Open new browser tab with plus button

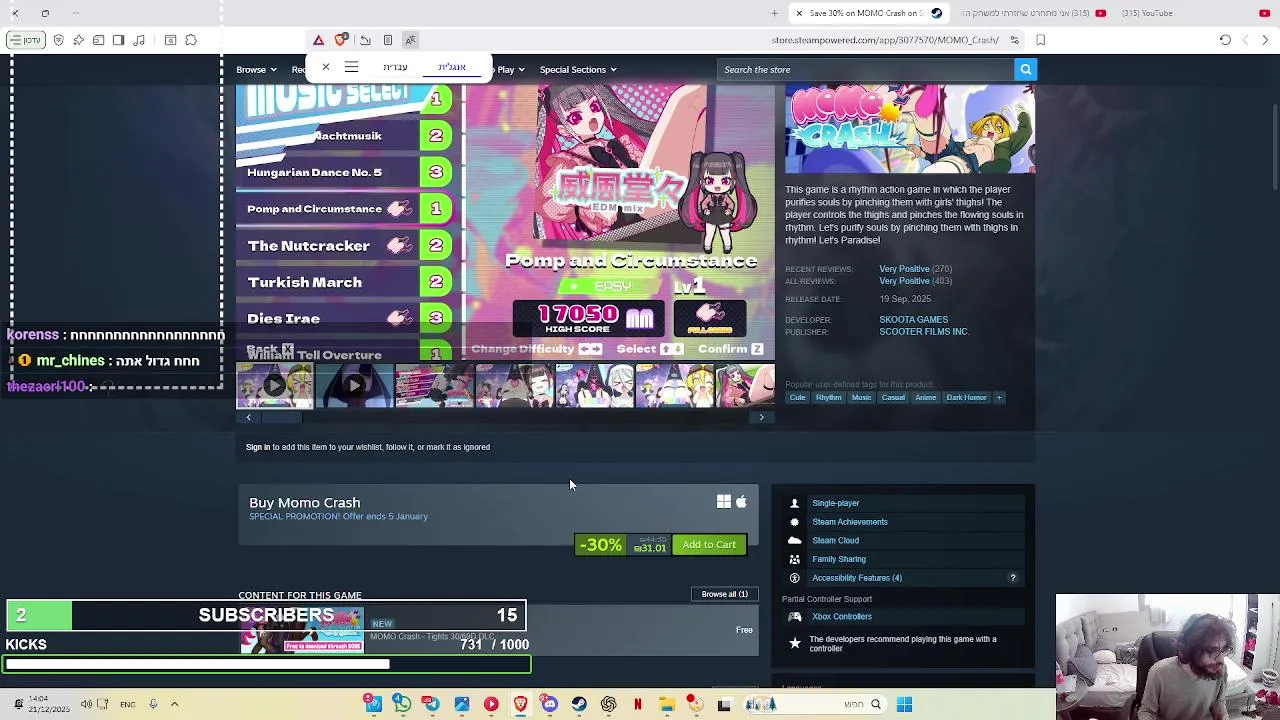774,13
